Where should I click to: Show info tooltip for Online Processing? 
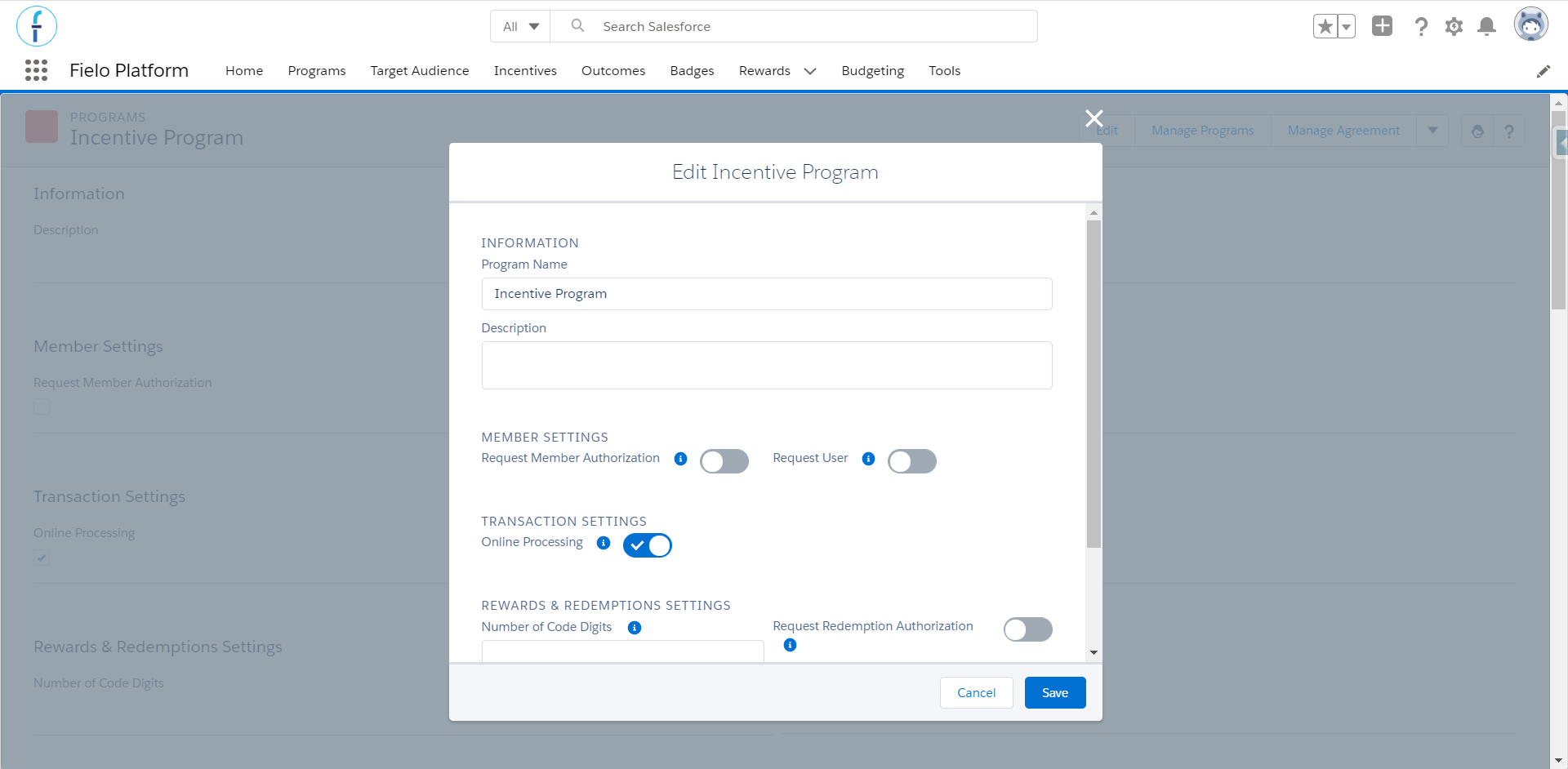(x=604, y=543)
